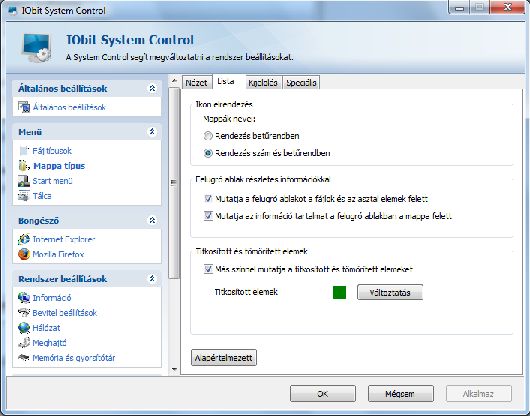The image size is (530, 416).
Task: Click the Információ system icon
Action: [x=24, y=297]
